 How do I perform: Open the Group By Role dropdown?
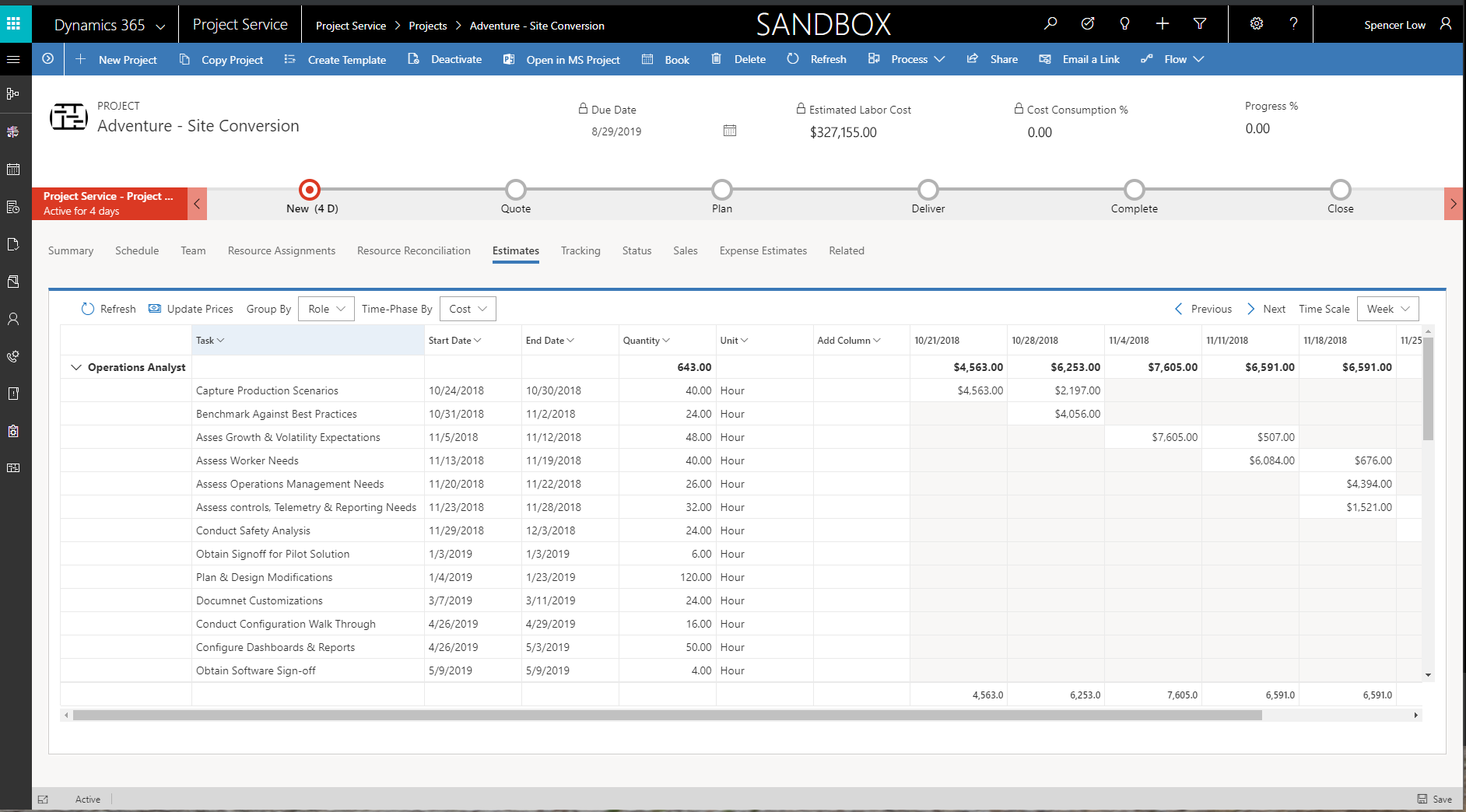(x=327, y=309)
